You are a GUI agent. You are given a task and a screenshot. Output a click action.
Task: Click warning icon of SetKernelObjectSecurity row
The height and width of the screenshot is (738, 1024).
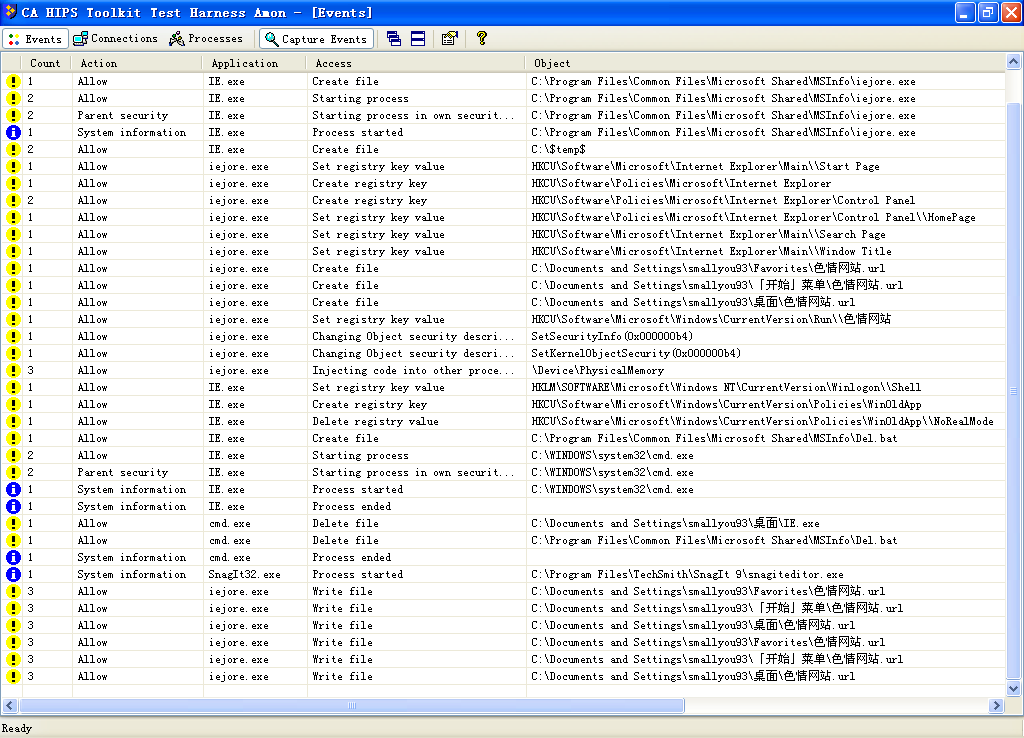13,353
